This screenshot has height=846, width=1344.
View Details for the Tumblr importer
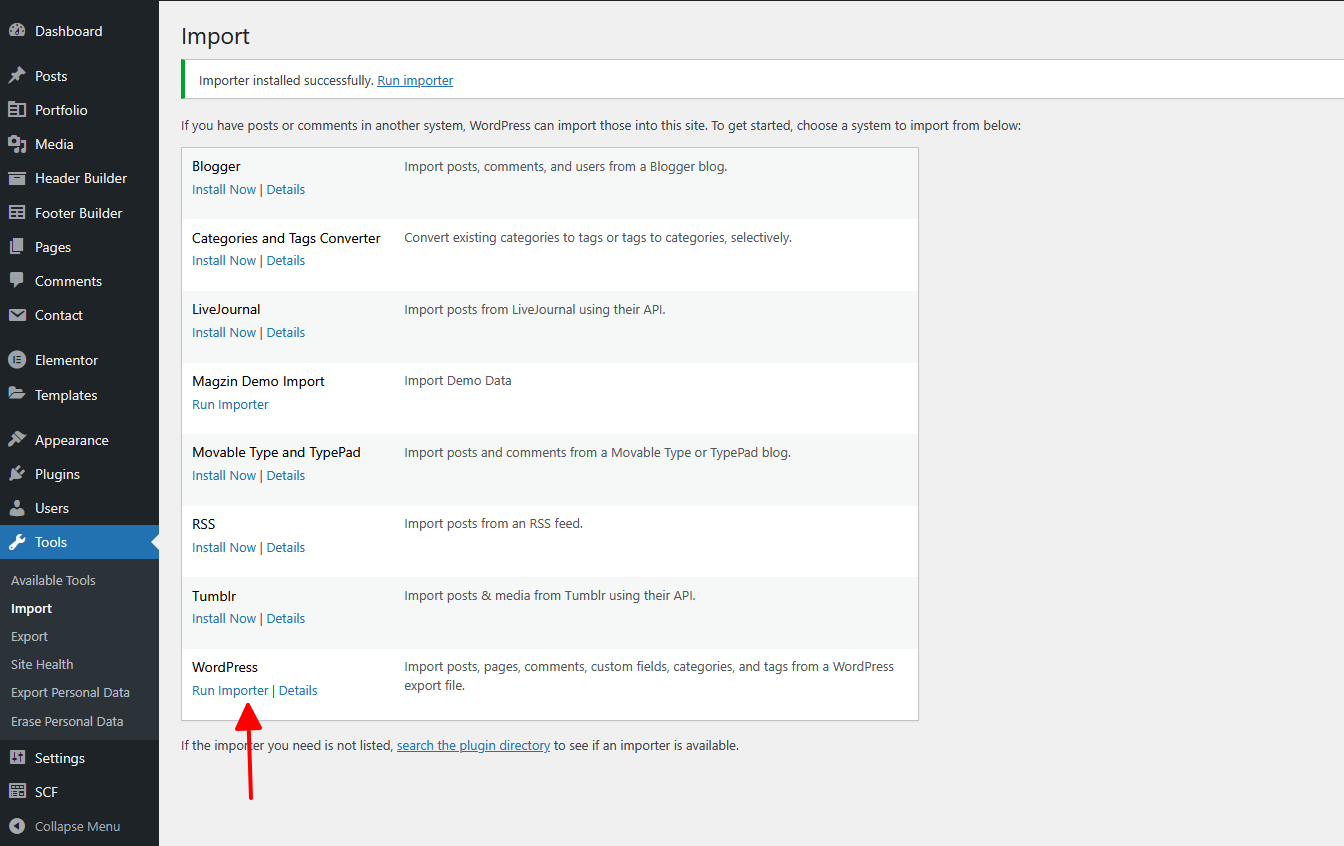[285, 618]
